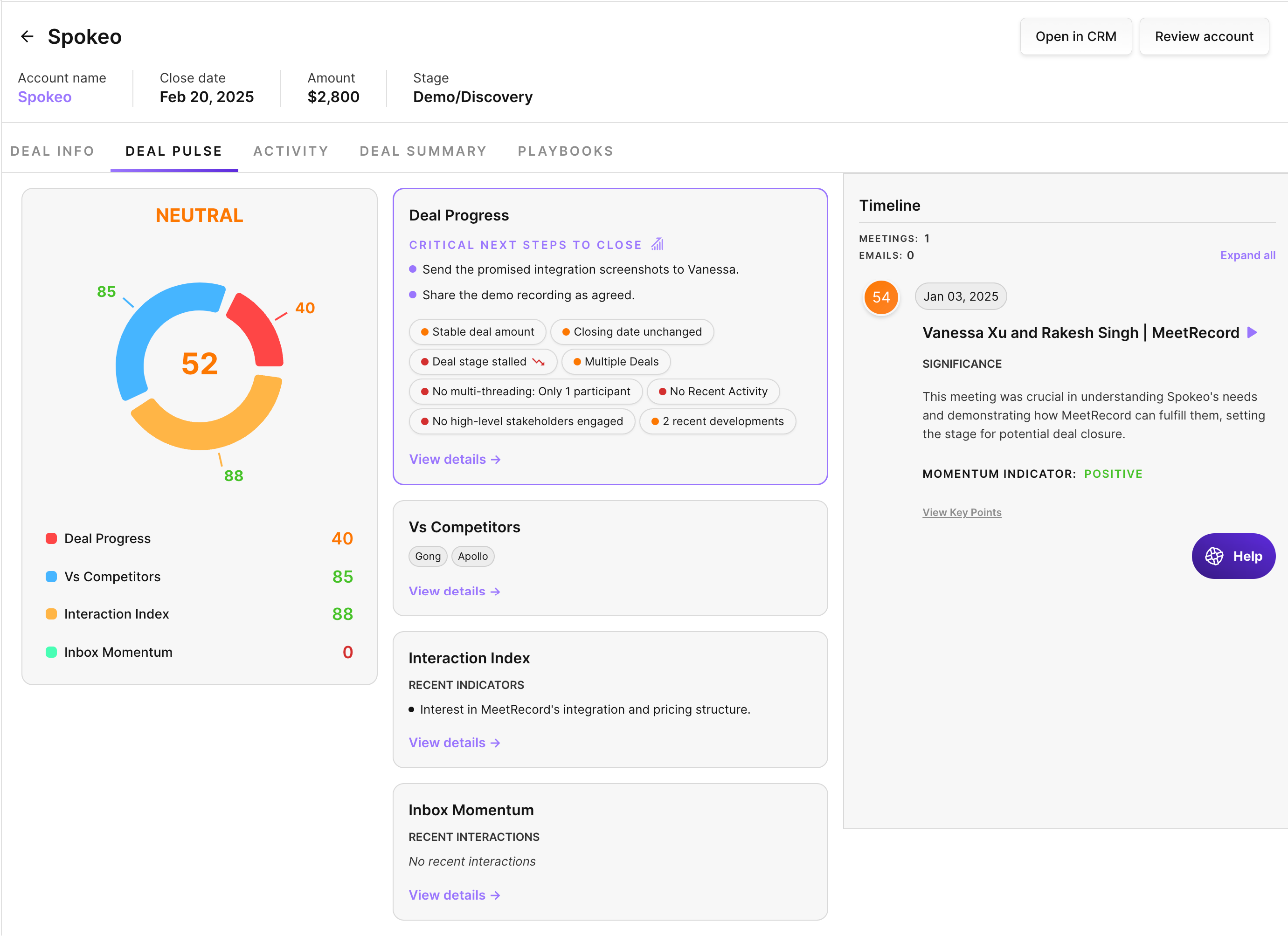Switch to the Deal Summary tab

click(x=423, y=151)
